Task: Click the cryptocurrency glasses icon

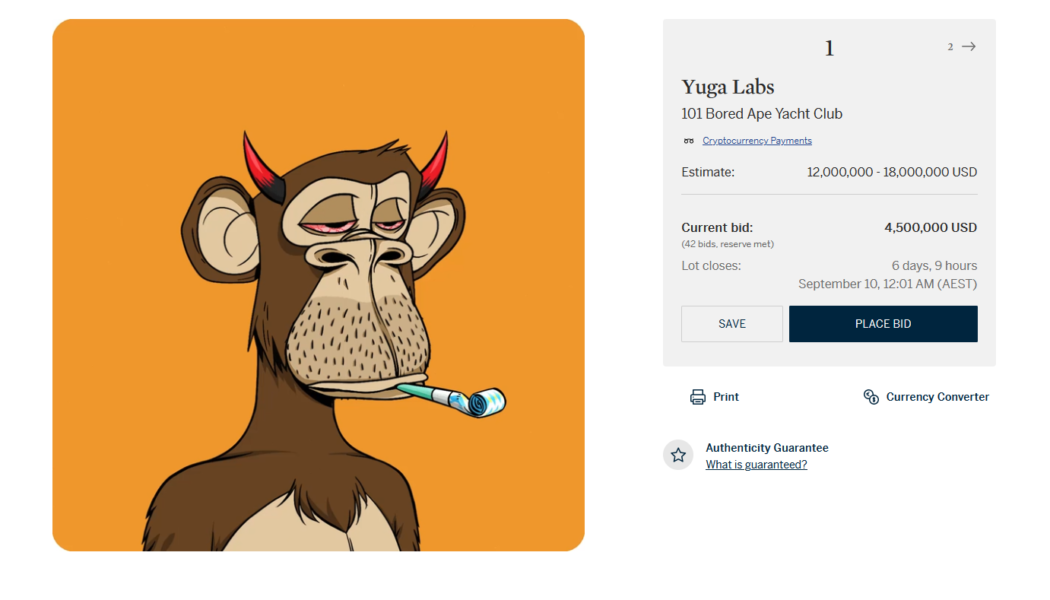Action: point(688,141)
